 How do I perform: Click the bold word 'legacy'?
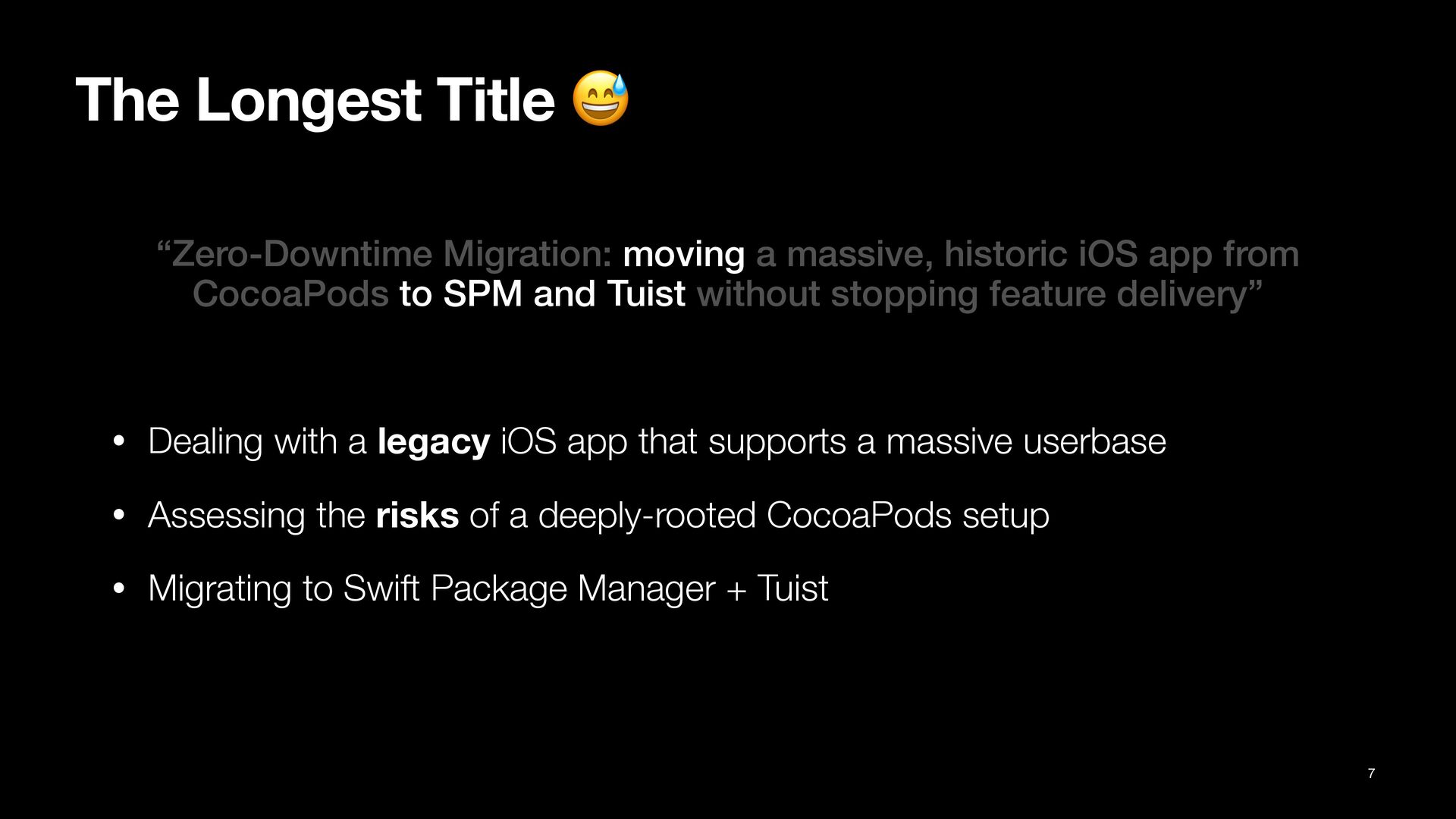coord(433,441)
